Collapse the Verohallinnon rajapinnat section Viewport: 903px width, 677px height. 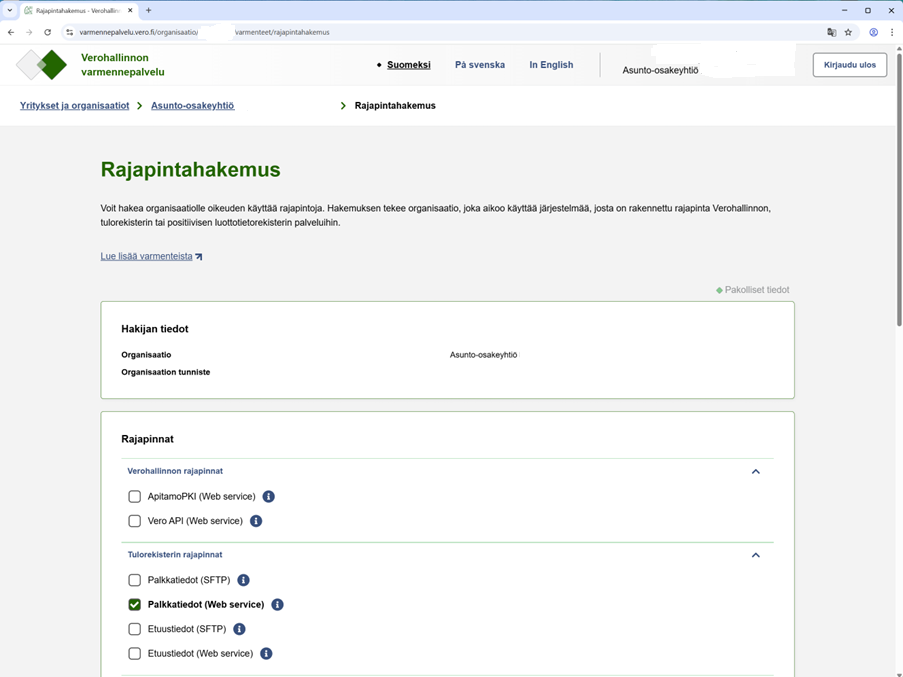pyautogui.click(x=755, y=471)
